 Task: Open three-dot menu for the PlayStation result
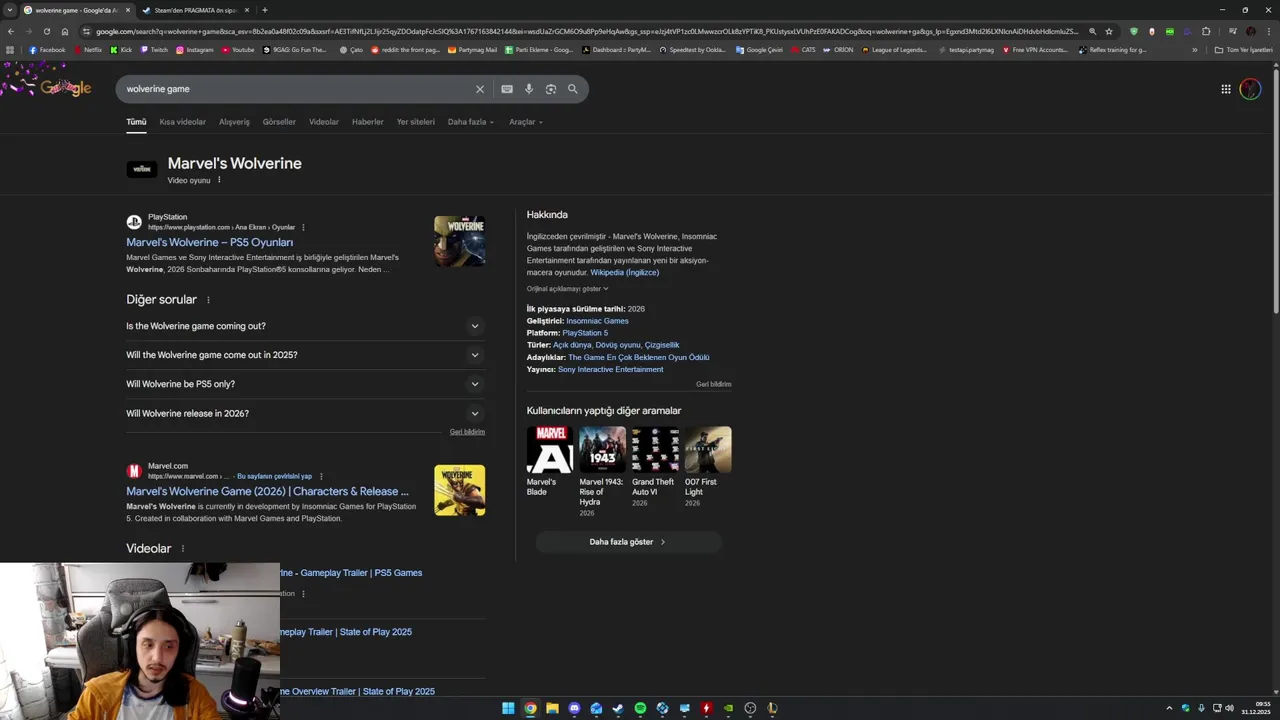(x=303, y=227)
